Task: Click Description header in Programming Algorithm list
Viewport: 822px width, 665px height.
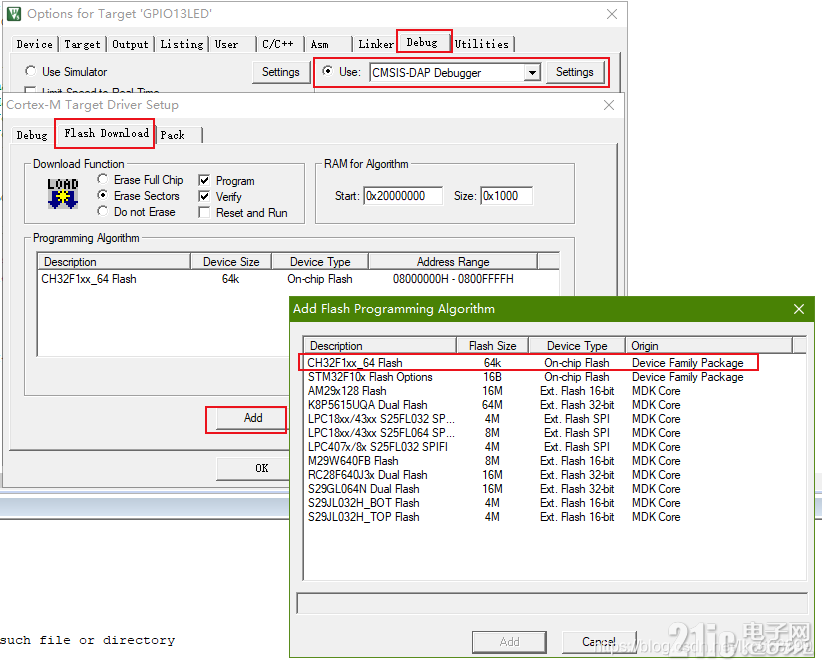Action: click(x=114, y=261)
